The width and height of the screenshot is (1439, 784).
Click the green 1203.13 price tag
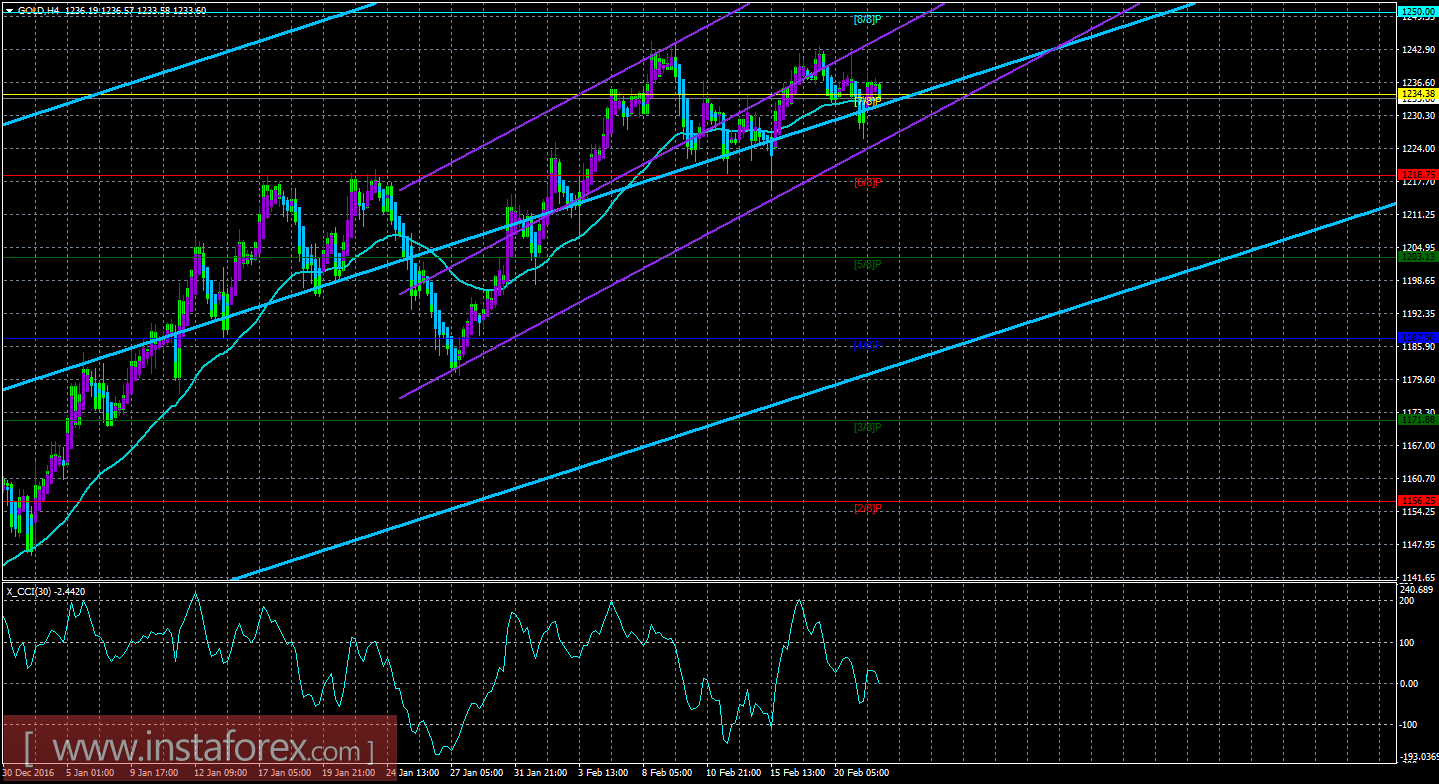coord(1417,257)
